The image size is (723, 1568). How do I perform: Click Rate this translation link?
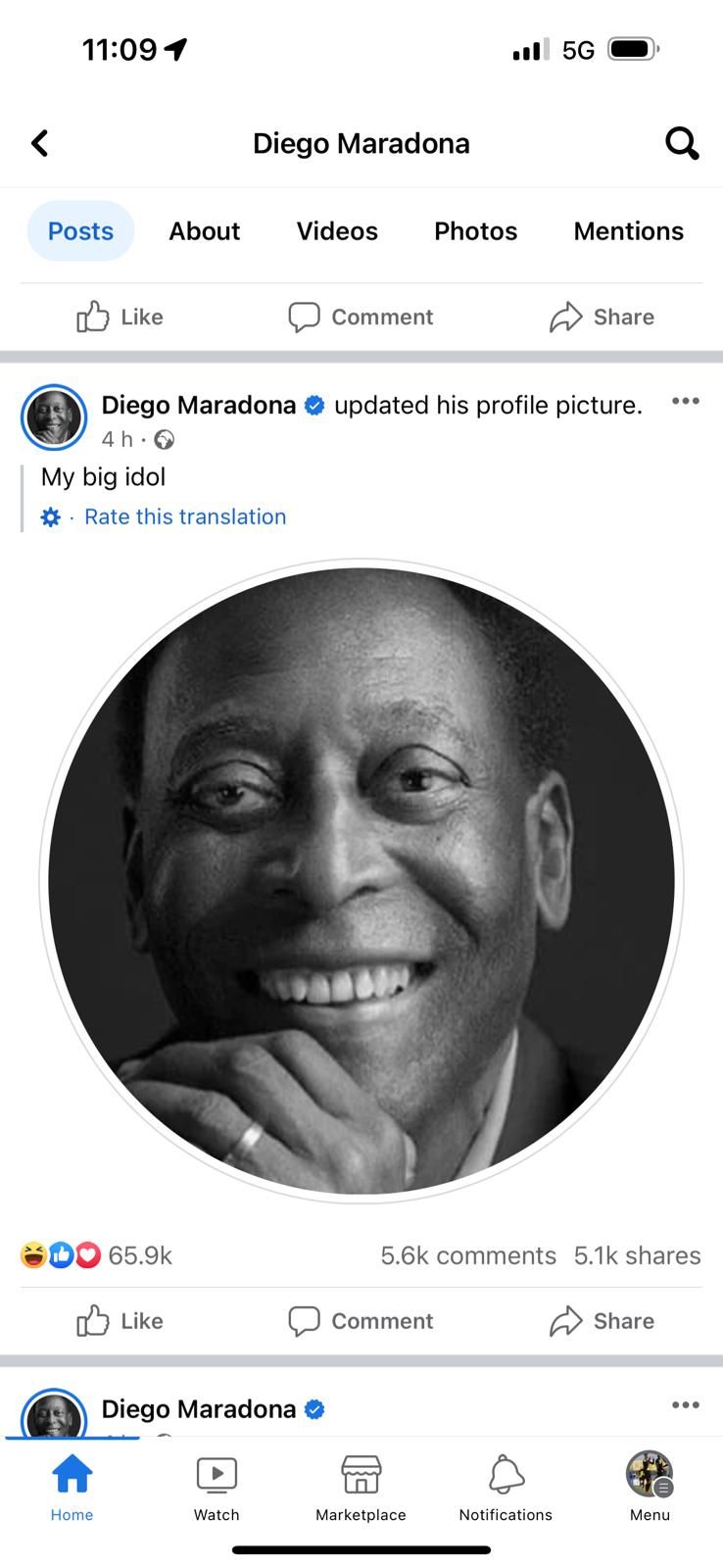point(185,516)
